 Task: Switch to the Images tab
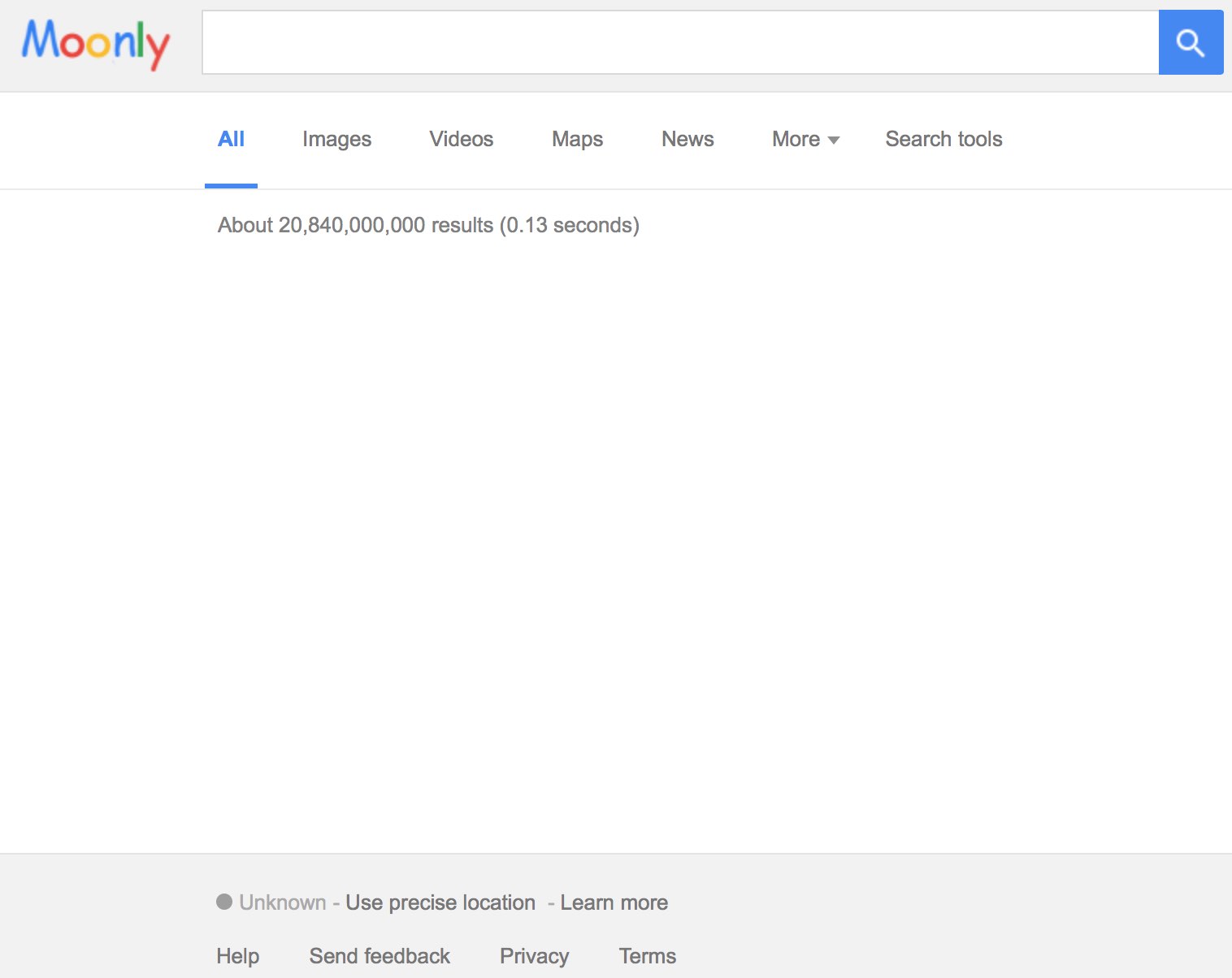coord(336,139)
